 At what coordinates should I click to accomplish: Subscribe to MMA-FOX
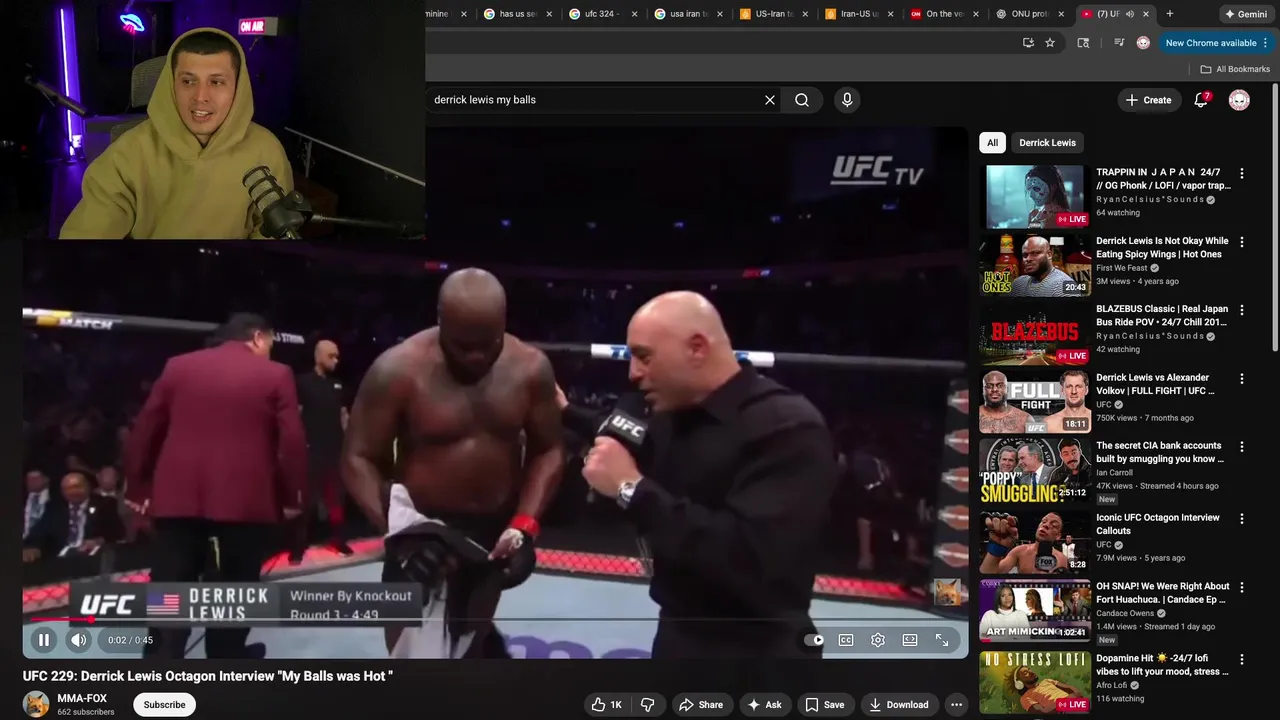(164, 705)
